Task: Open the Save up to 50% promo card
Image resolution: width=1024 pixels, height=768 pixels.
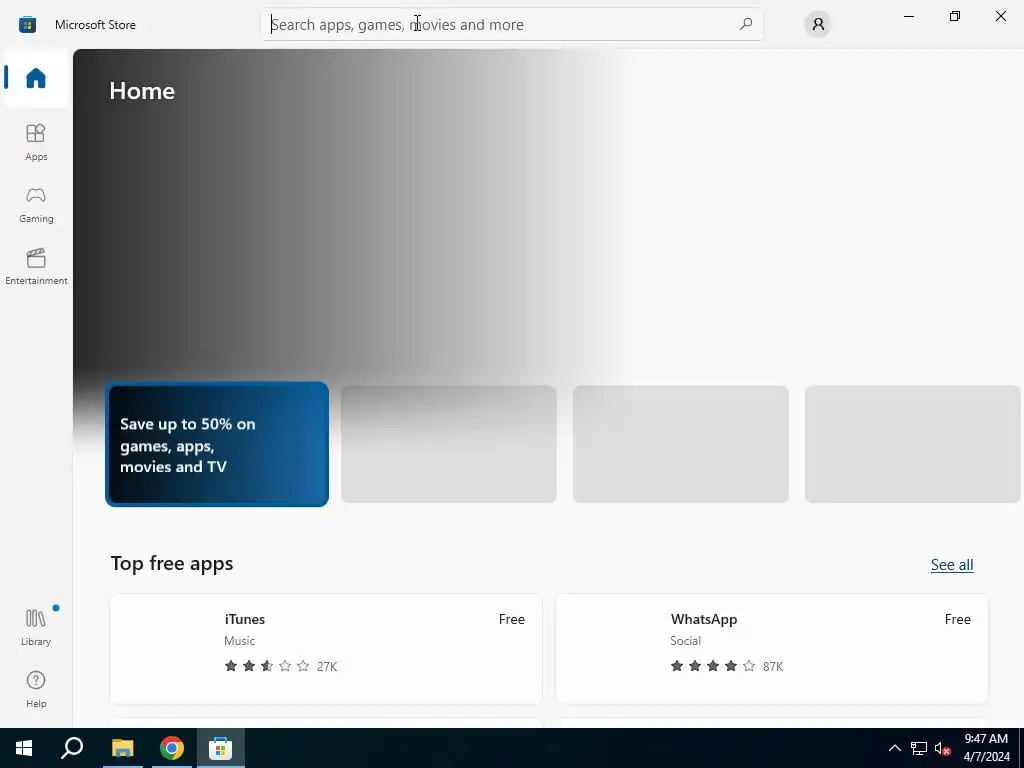Action: coord(217,444)
